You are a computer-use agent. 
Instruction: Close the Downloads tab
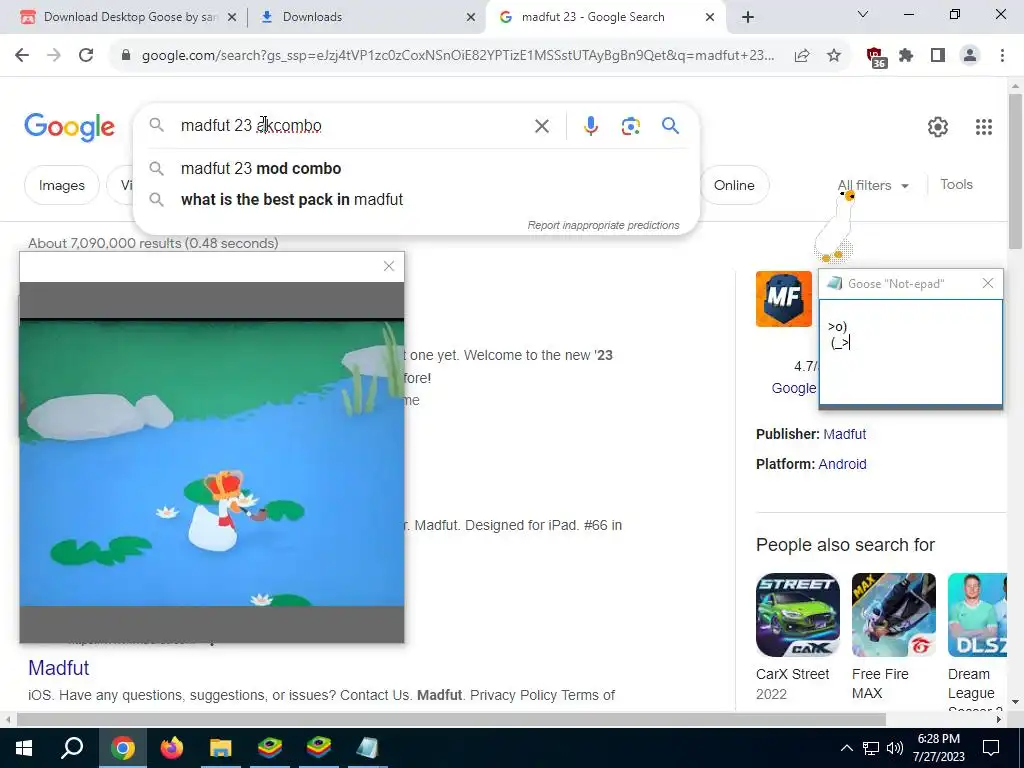pyautogui.click(x=471, y=18)
